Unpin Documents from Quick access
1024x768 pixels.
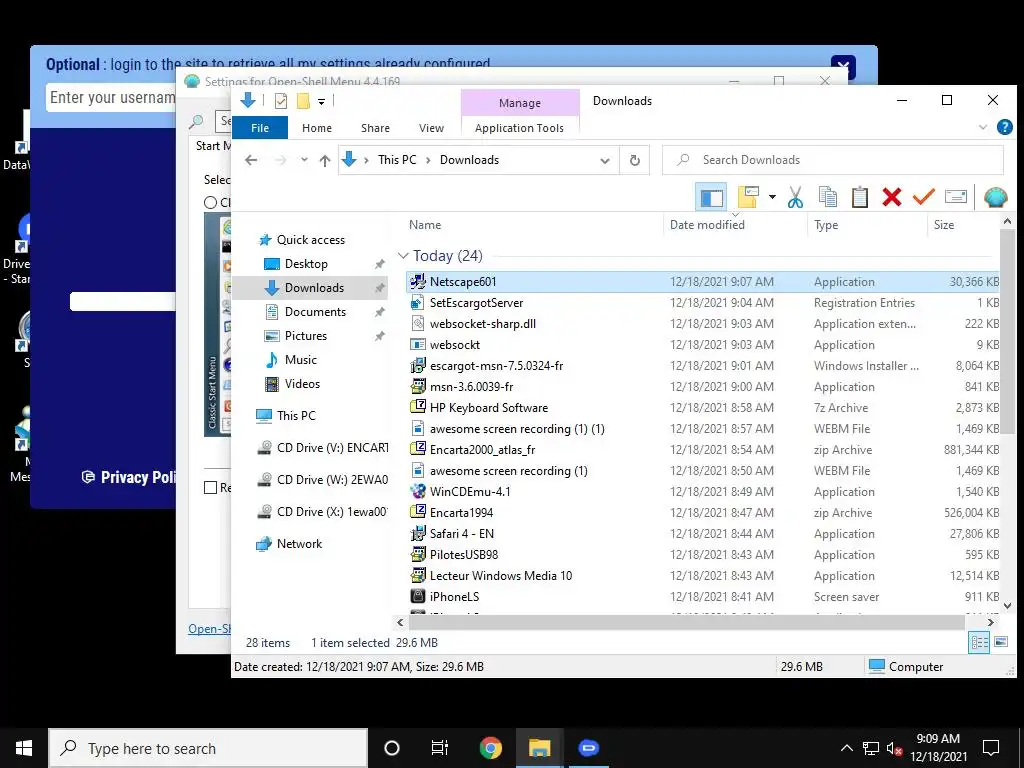click(379, 312)
